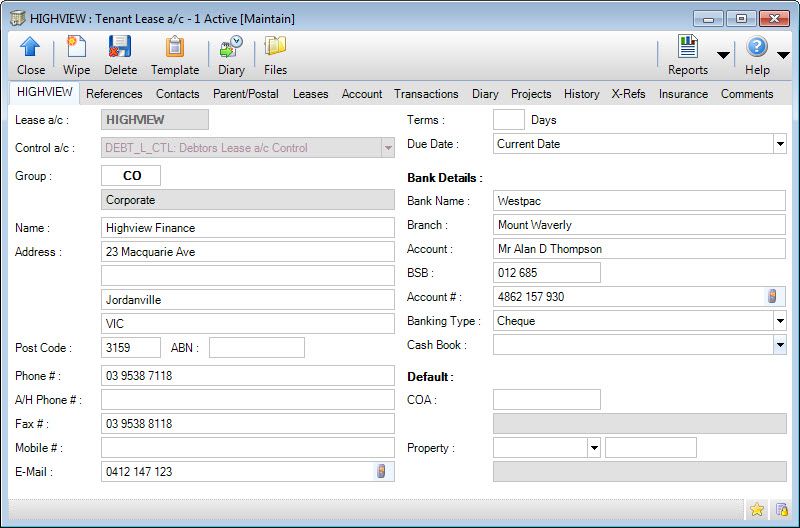
Task: Click the Jordanville suburb field
Action: [248, 299]
